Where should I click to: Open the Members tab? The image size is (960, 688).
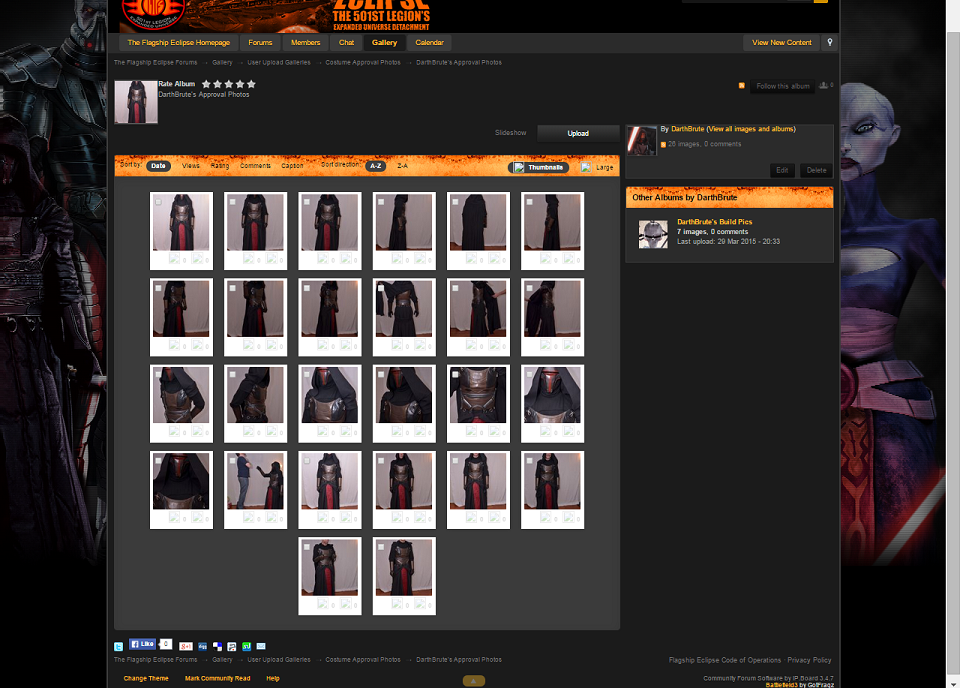pyautogui.click(x=306, y=42)
